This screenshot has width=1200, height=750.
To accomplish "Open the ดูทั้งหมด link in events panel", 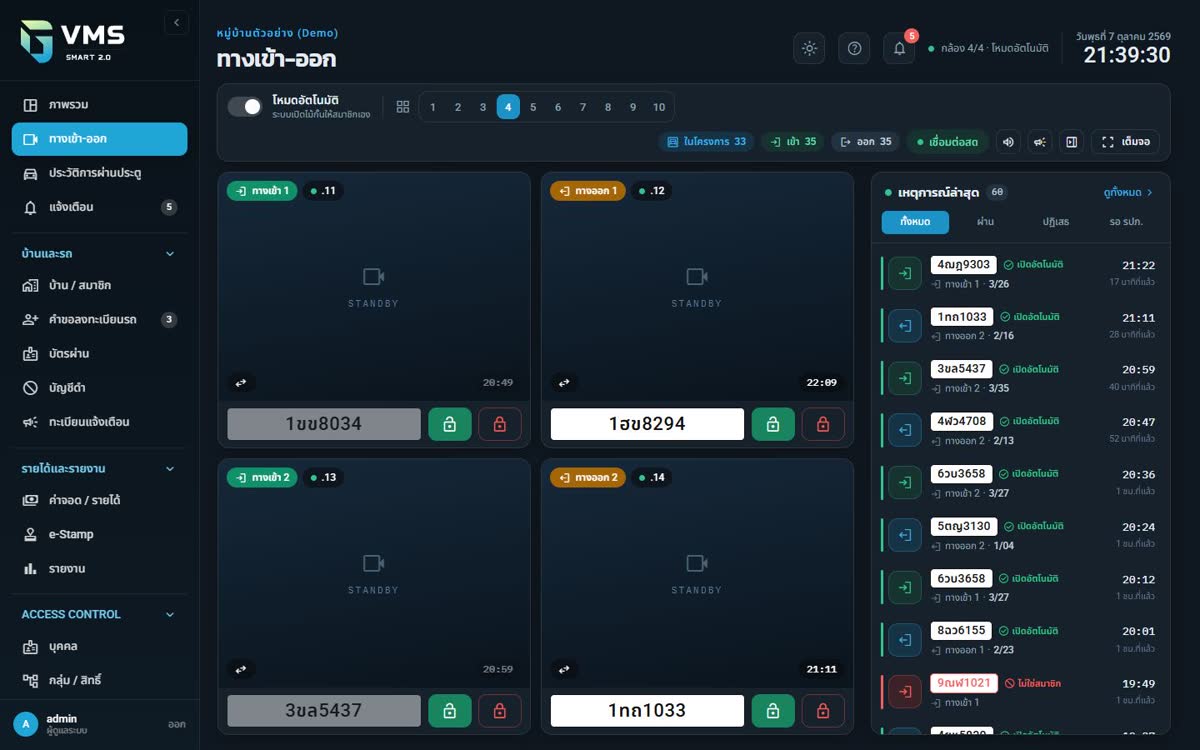I will coord(1128,192).
